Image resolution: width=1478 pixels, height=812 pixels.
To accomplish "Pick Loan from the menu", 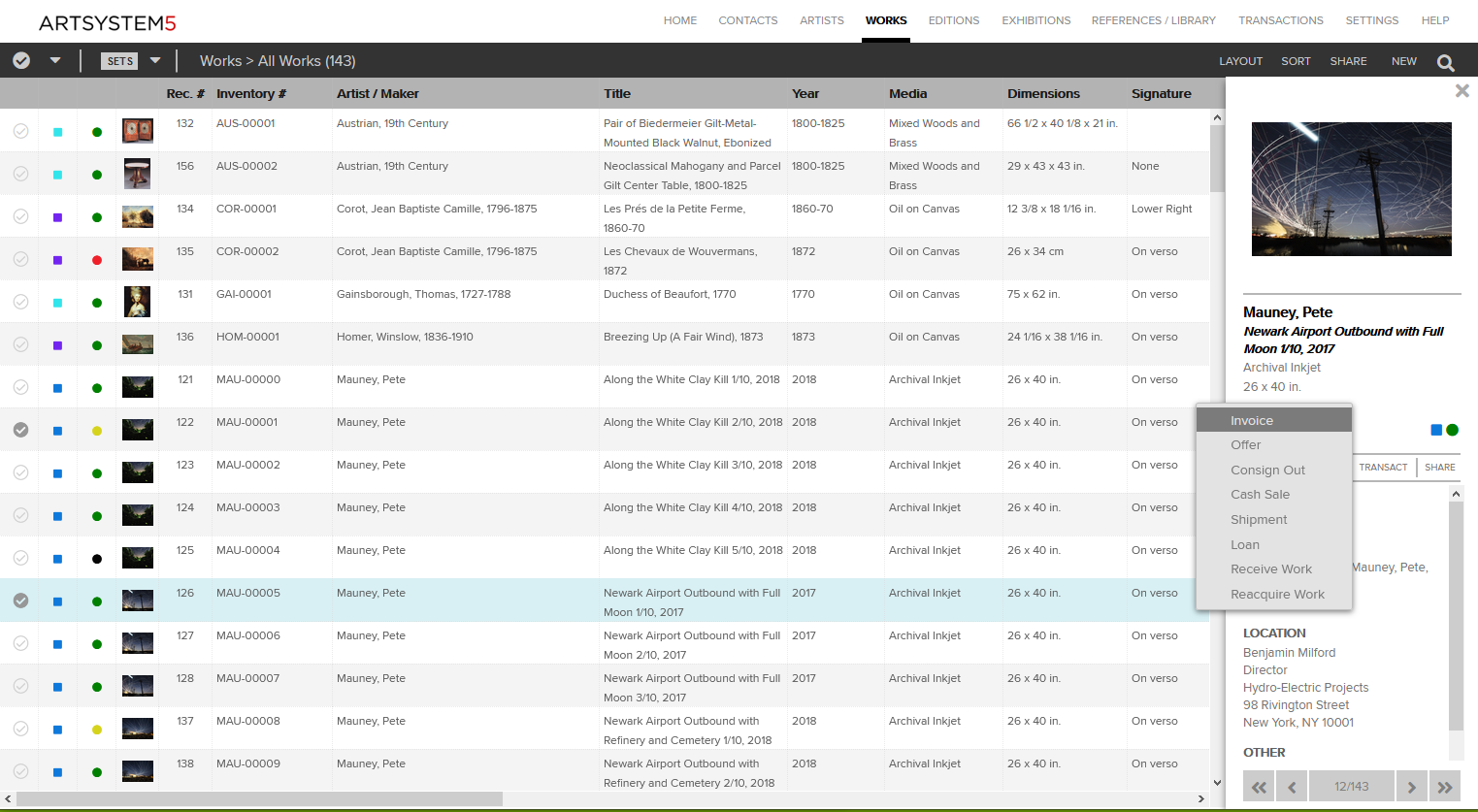I will (1274, 545).
